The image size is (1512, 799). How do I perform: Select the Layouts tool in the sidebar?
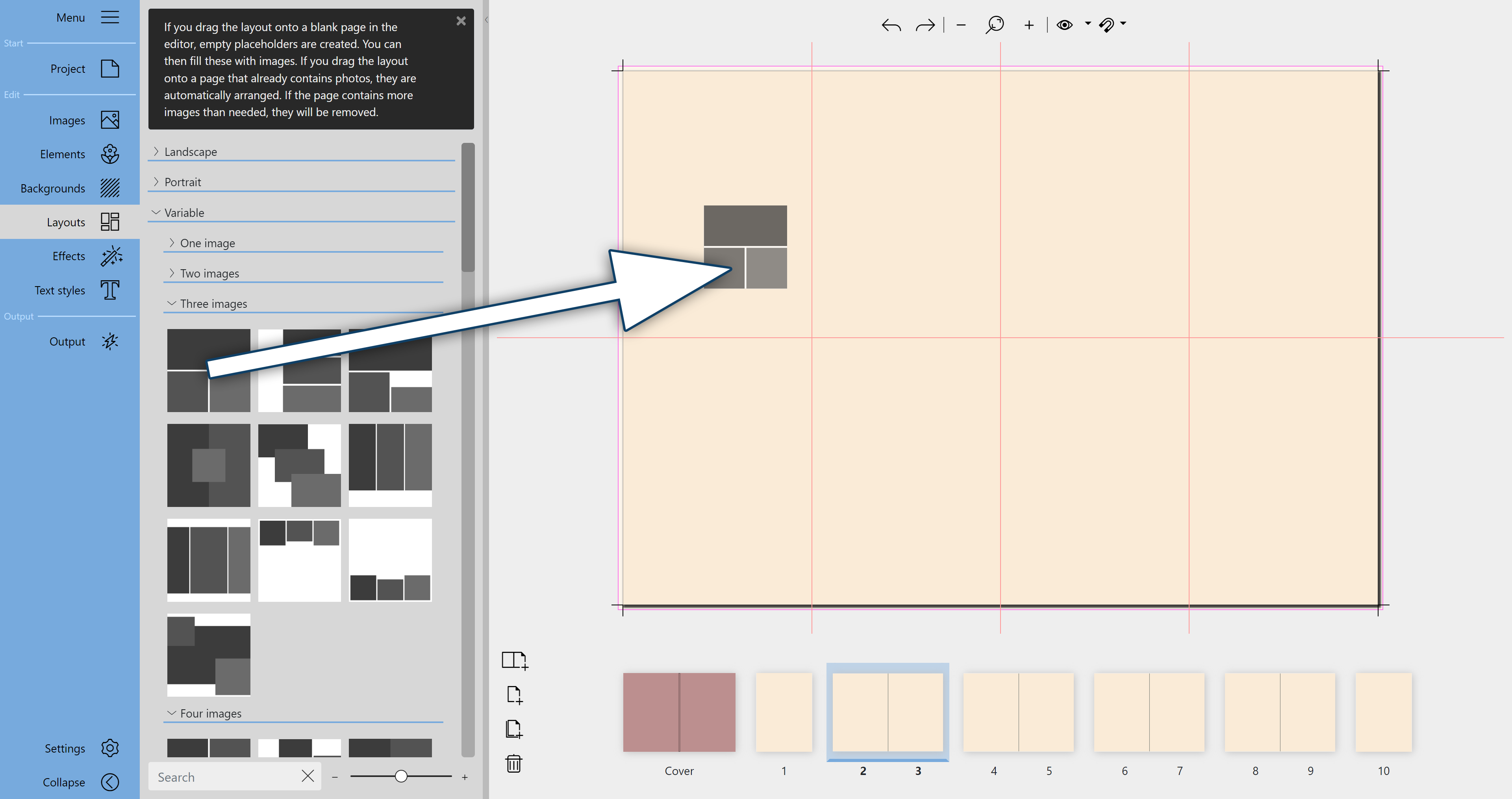pos(66,222)
